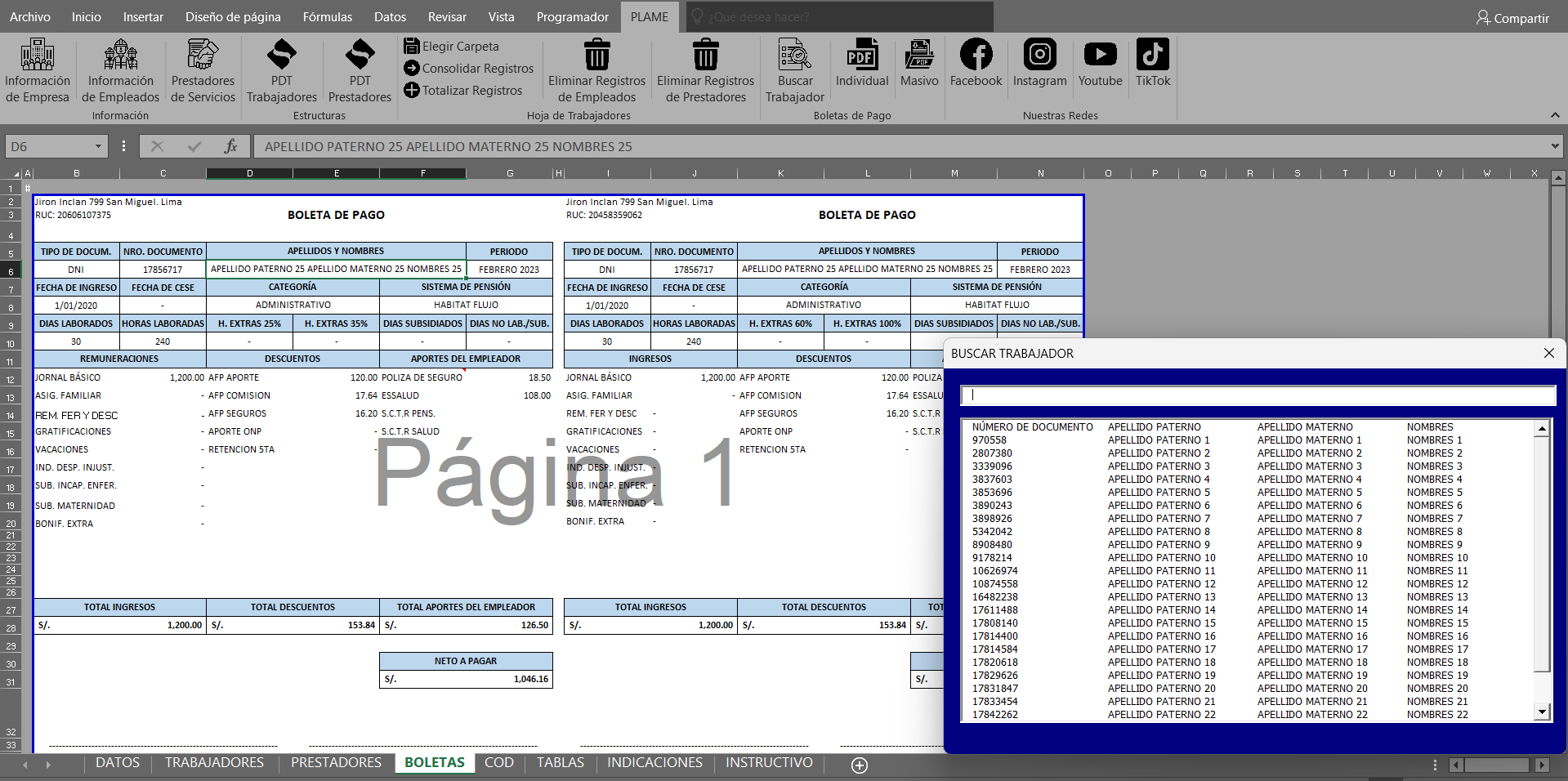Screen dimensions: 1568x781
Task: Open Prestadores de Servicios ribbon icon
Action: click(203, 71)
